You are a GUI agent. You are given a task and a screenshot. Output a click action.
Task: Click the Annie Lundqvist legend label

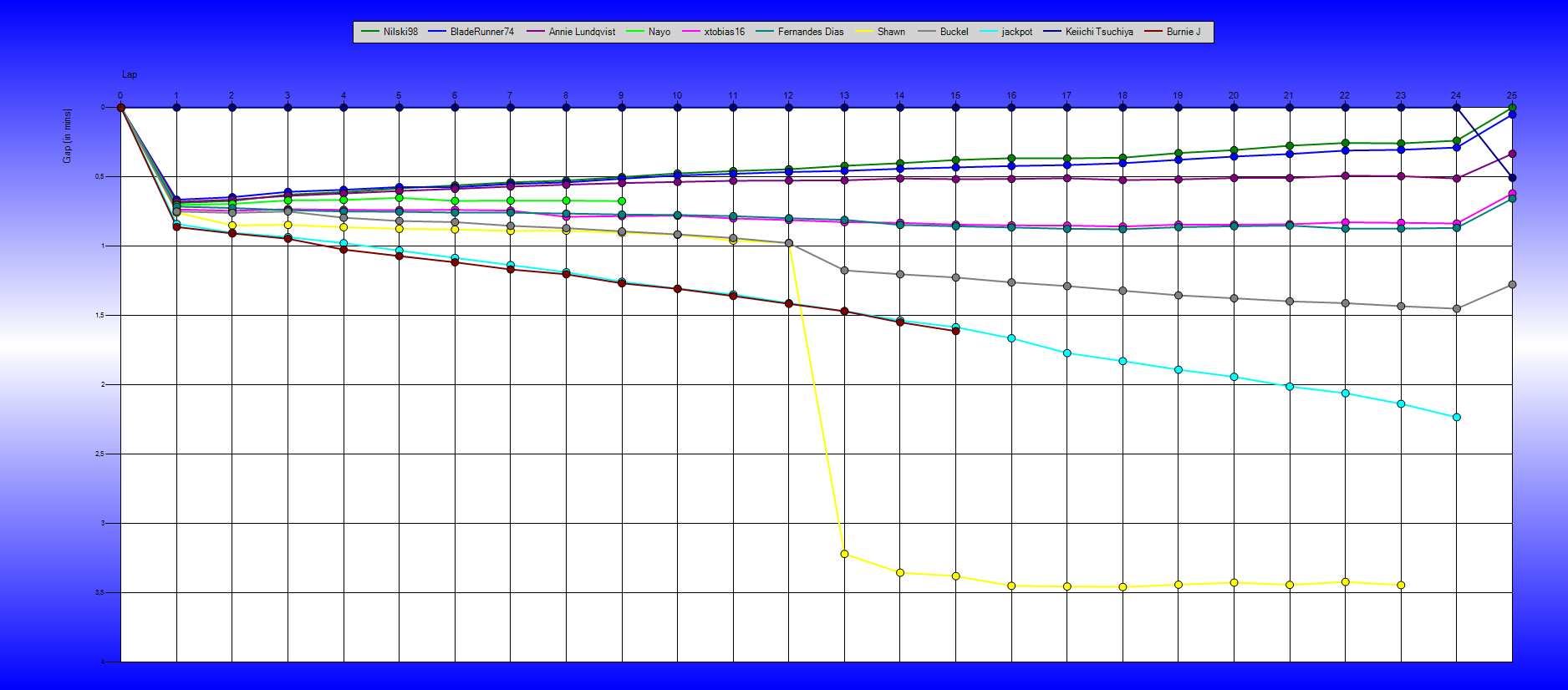coord(581,32)
